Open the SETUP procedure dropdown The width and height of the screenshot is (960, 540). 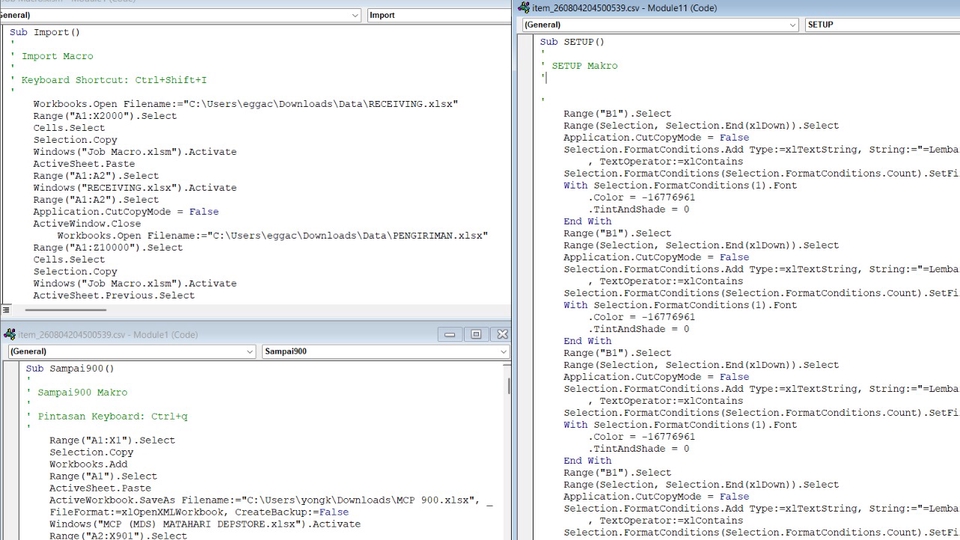pyautogui.click(x=882, y=24)
